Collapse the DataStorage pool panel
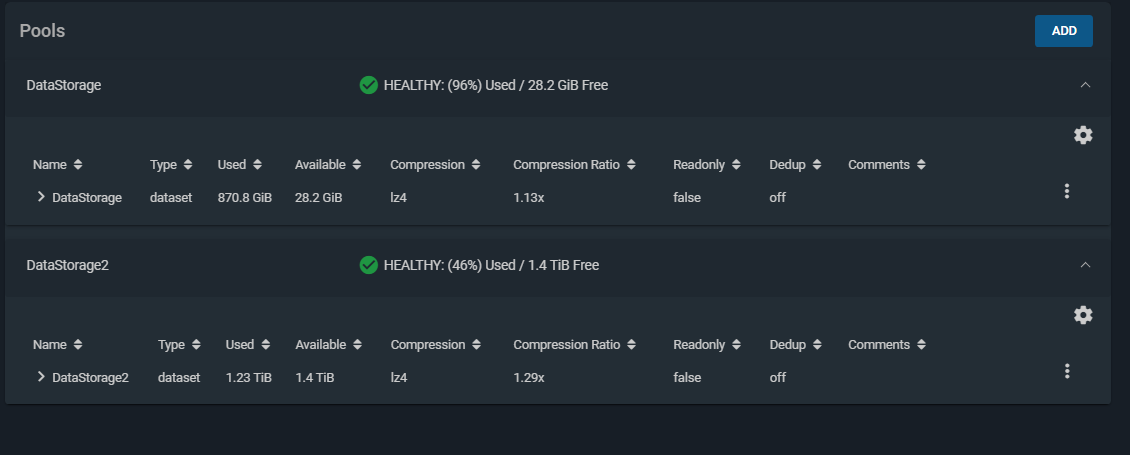The width and height of the screenshot is (1130, 455). (x=1085, y=85)
